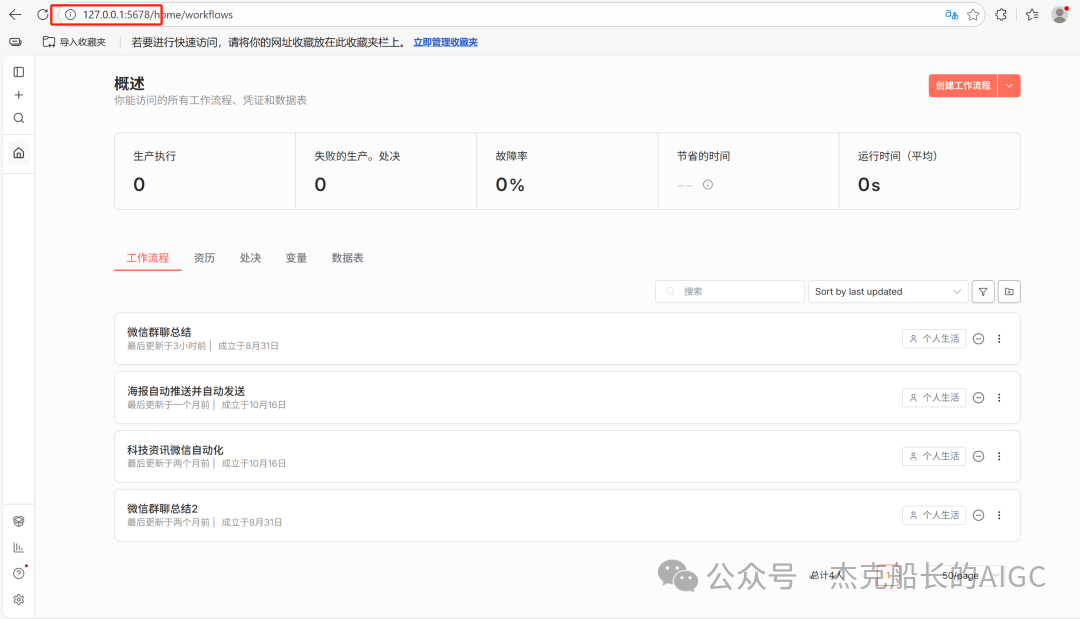Click the 生产执行 stats card
The width and height of the screenshot is (1080, 619).
205,171
